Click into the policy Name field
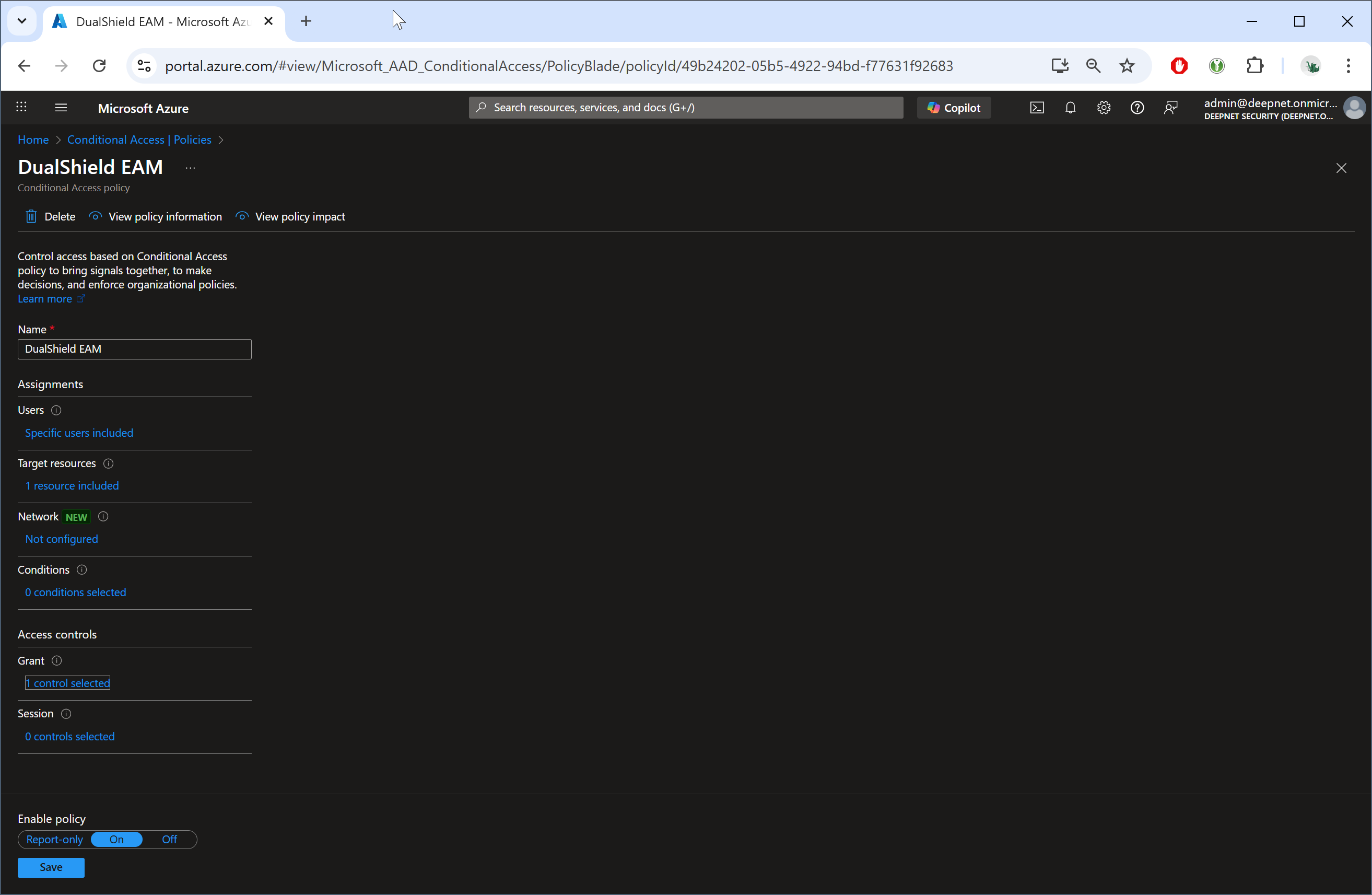The width and height of the screenshot is (1372, 895). 134,350
